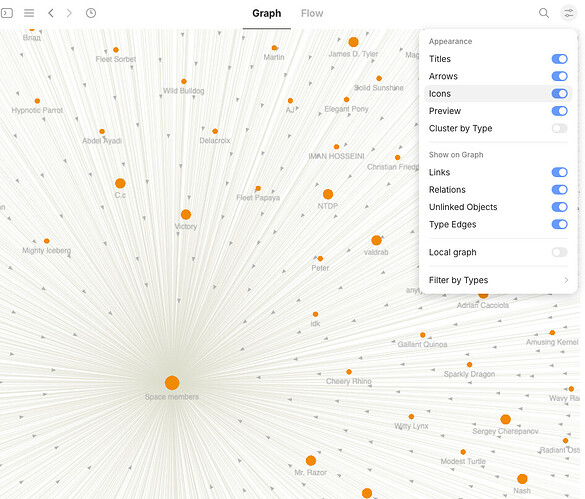Select the James D. Tyler node
This screenshot has height=499, width=585.
click(353, 42)
